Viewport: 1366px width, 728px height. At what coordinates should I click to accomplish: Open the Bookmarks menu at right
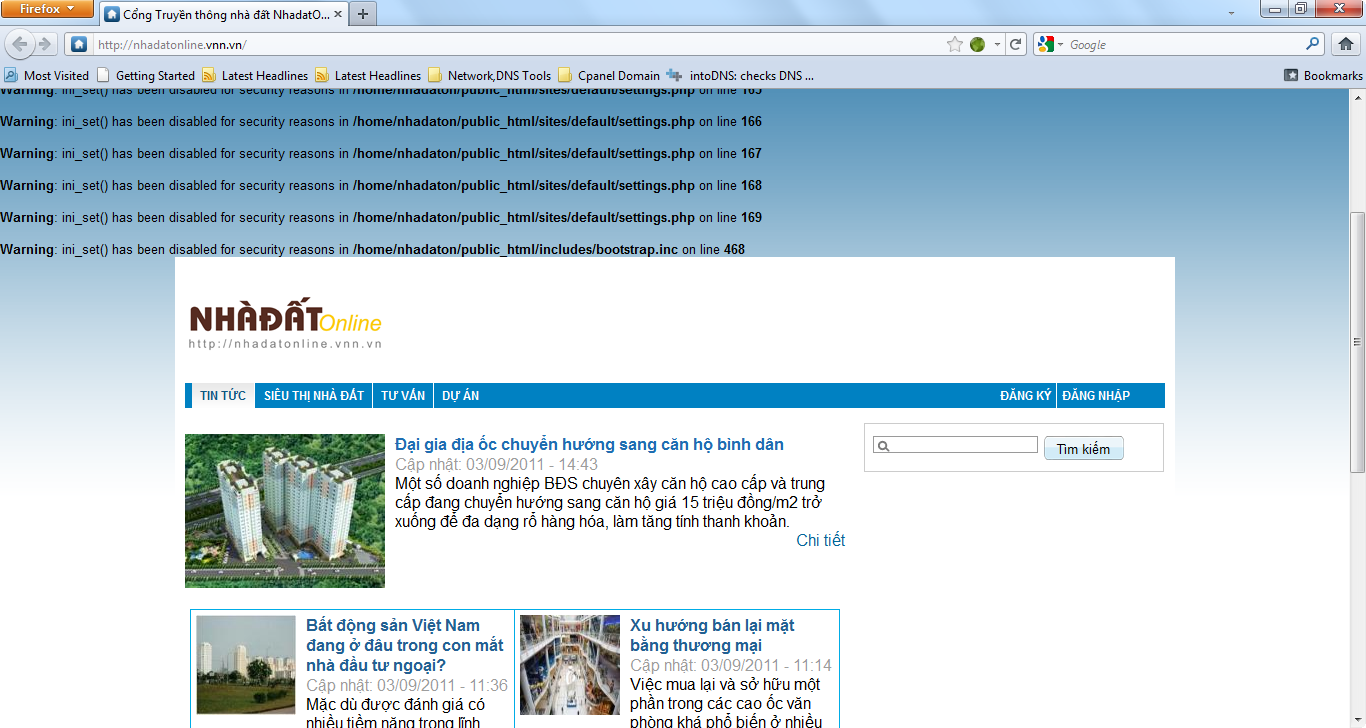1323,75
